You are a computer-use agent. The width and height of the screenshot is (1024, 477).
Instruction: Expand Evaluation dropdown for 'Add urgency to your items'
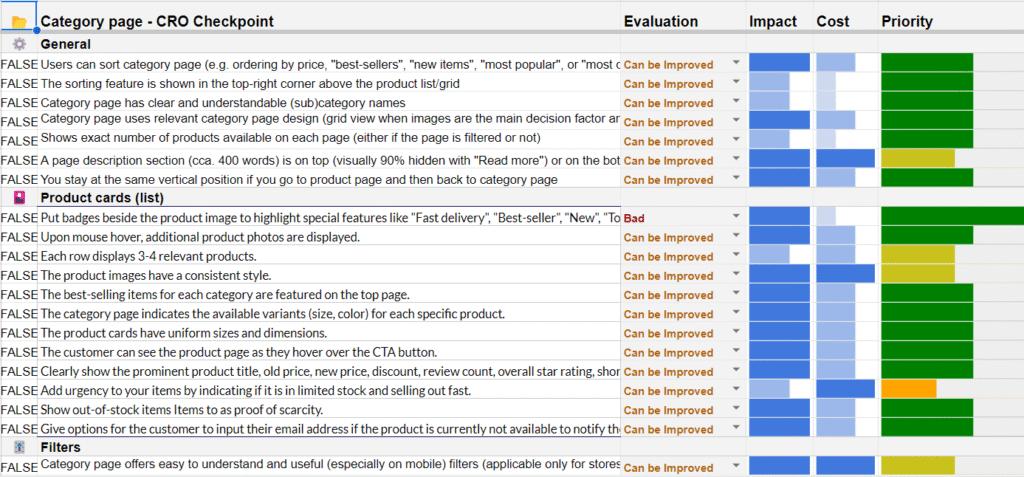coord(737,391)
